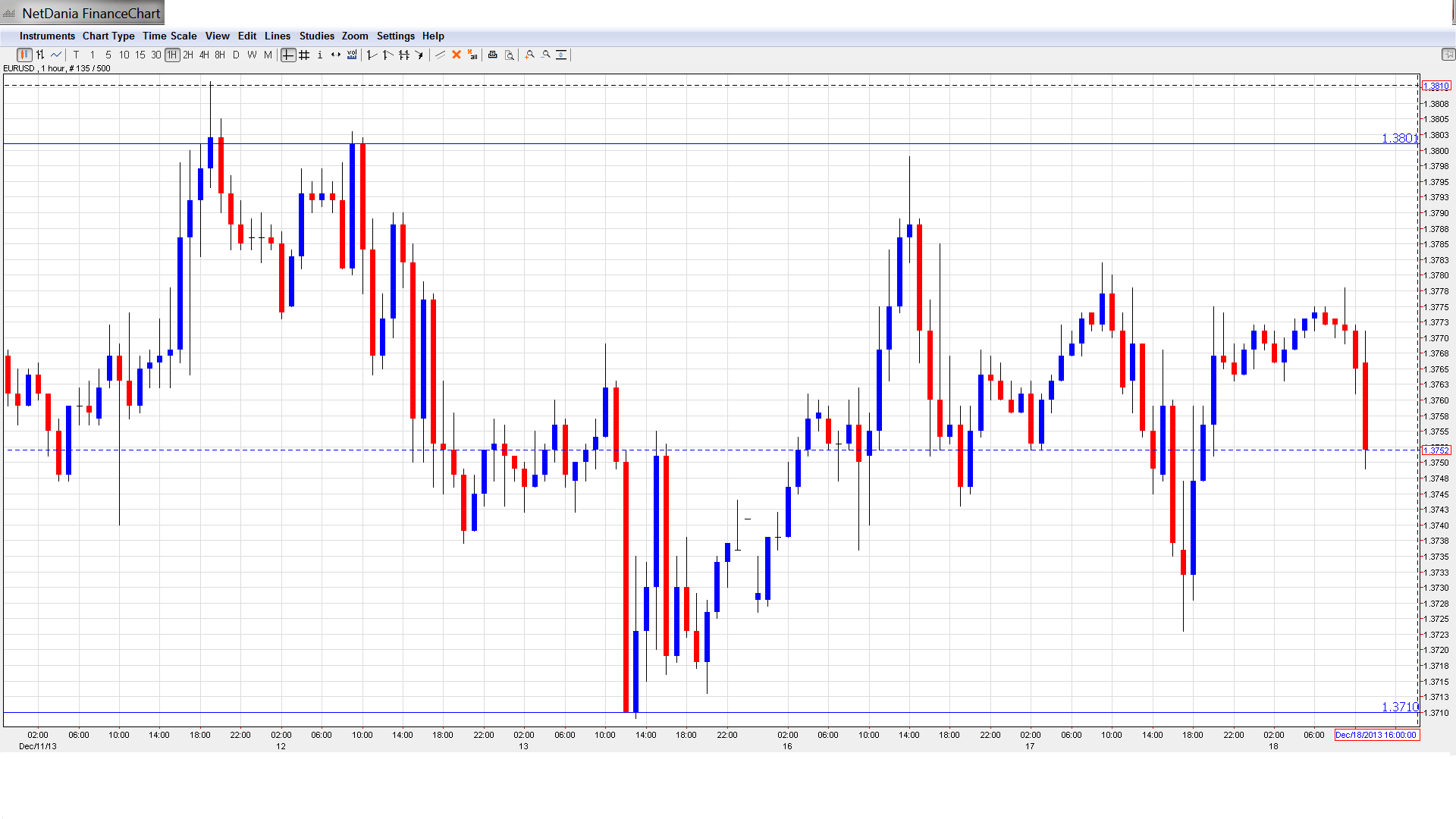Click the zoom in magnifier icon
This screenshot has width=1456, height=819.
point(530,55)
